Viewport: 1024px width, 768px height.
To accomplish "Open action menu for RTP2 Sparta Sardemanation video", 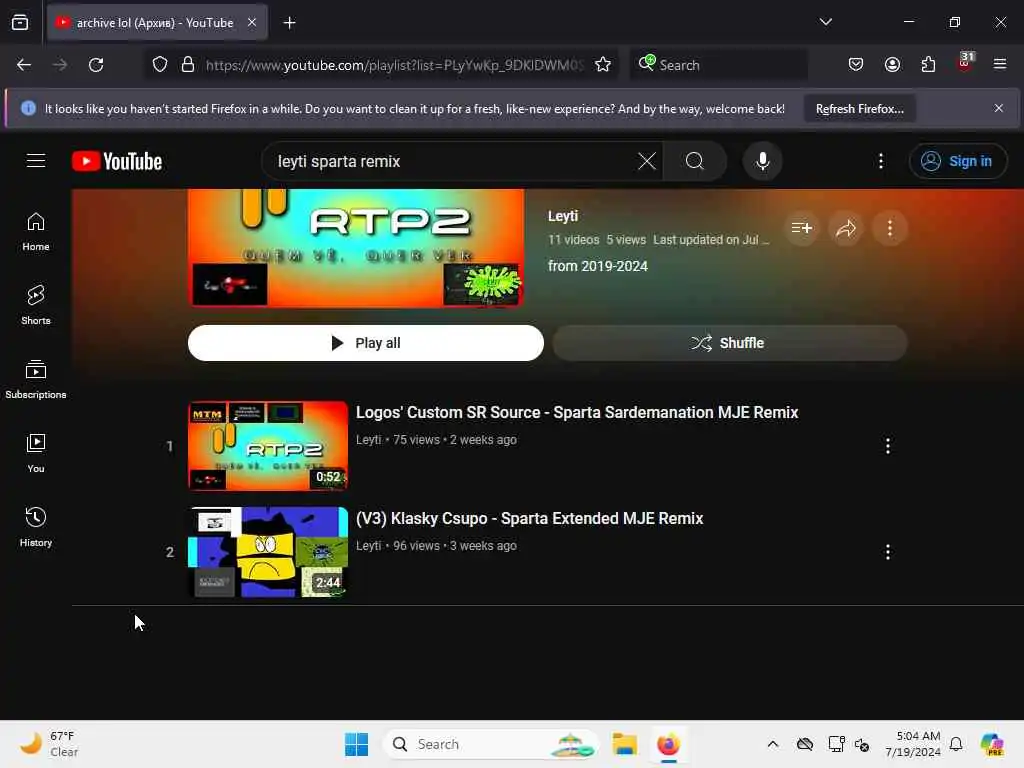I will point(888,446).
